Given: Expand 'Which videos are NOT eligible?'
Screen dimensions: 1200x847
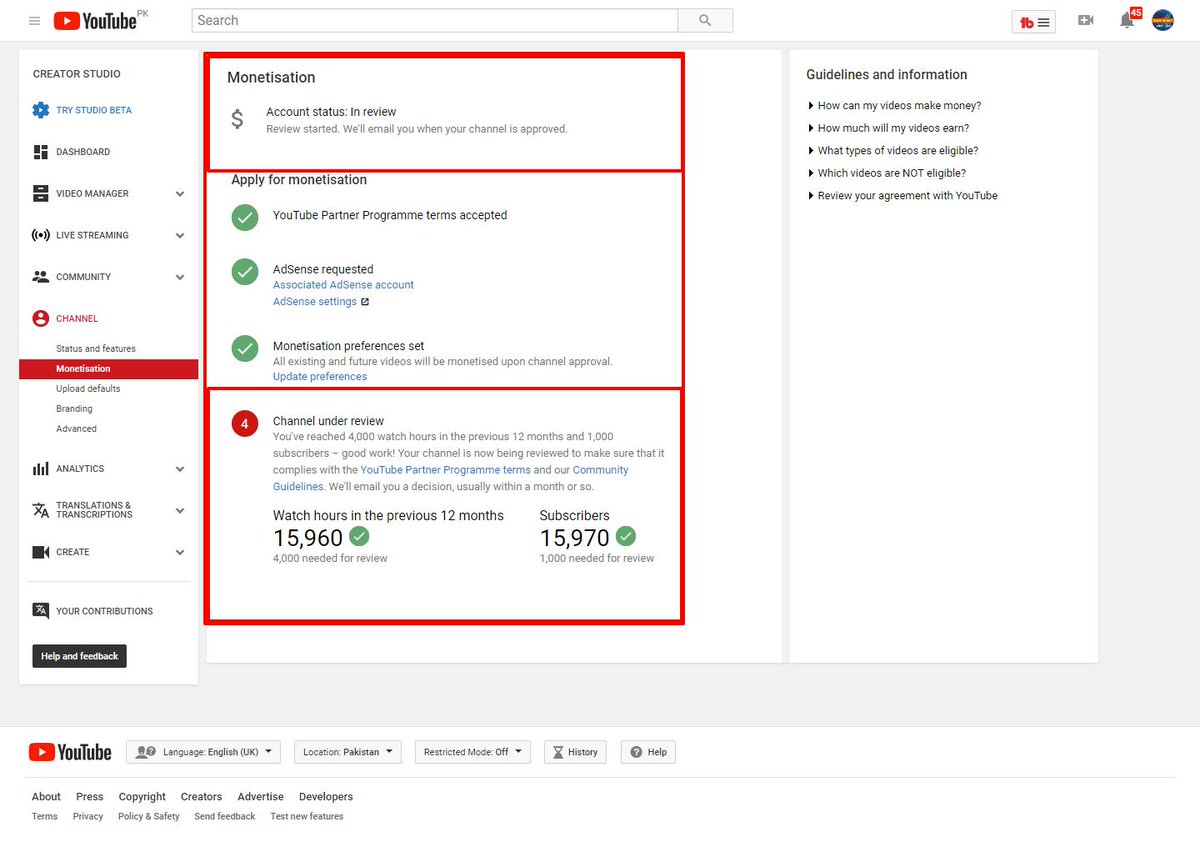Looking at the screenshot, I should [886, 173].
